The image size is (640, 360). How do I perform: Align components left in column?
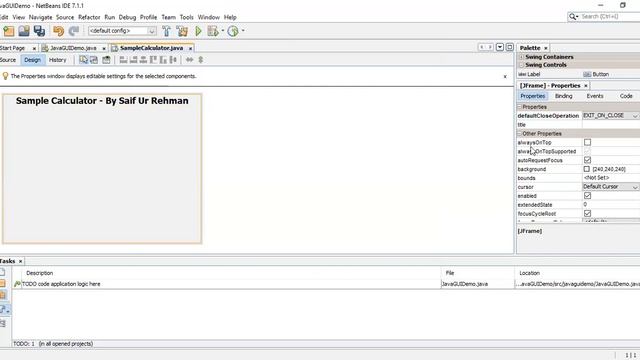coord(123,60)
